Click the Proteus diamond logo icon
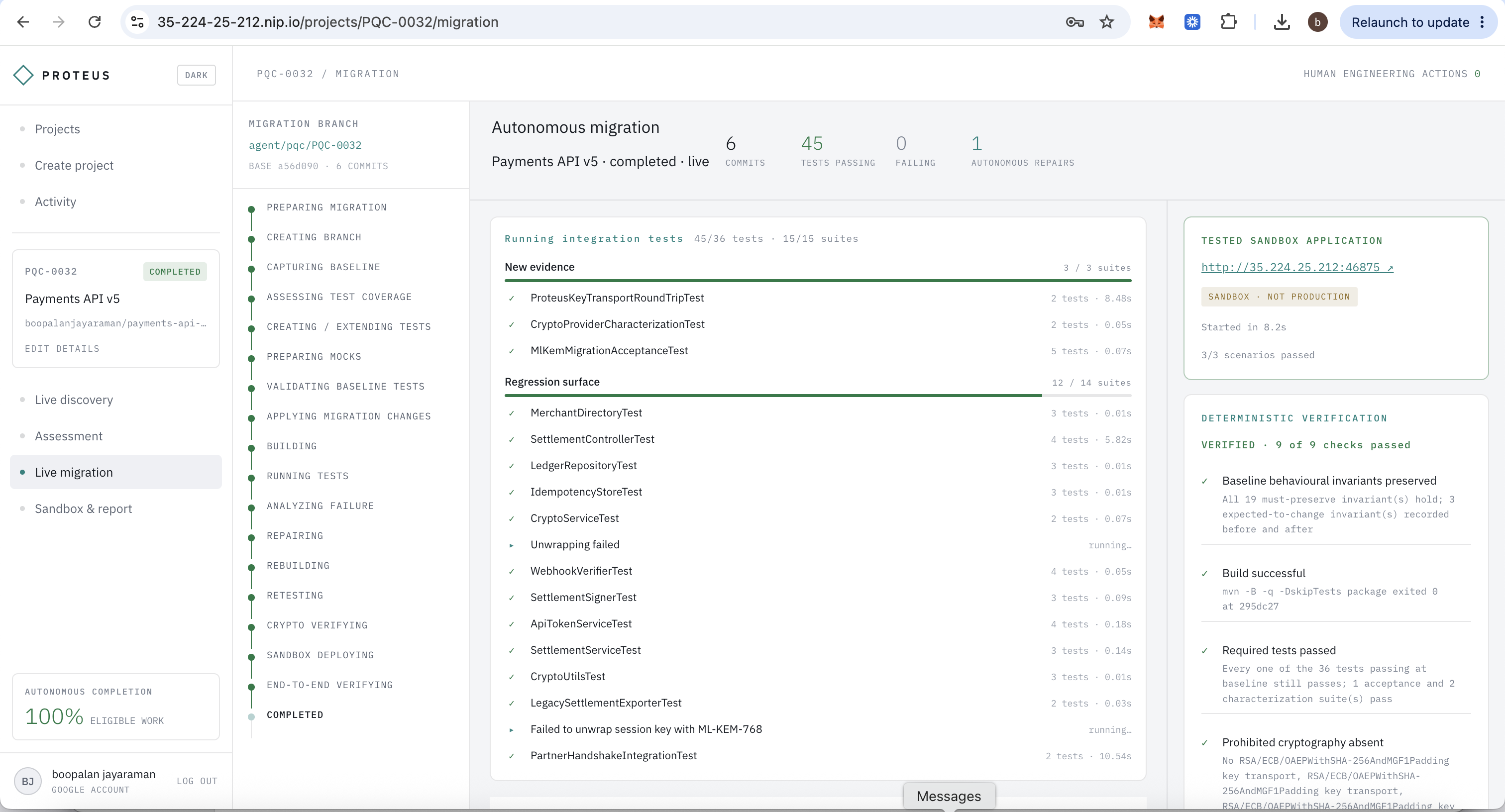Image resolution: width=1505 pixels, height=812 pixels. tap(23, 75)
